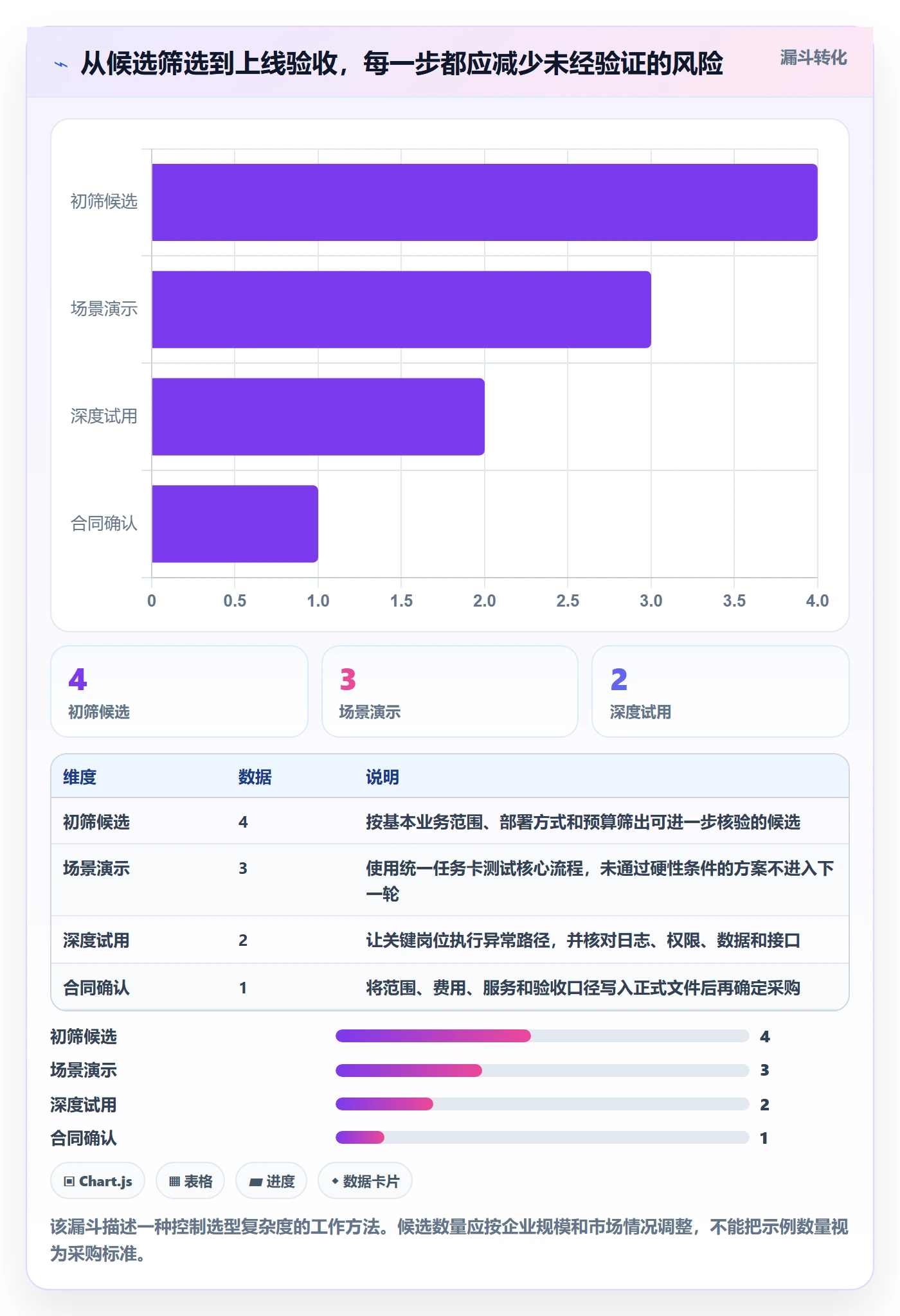Click the 0.5 x-axis tick label
This screenshot has width=900, height=1316.
pyautogui.click(x=235, y=601)
